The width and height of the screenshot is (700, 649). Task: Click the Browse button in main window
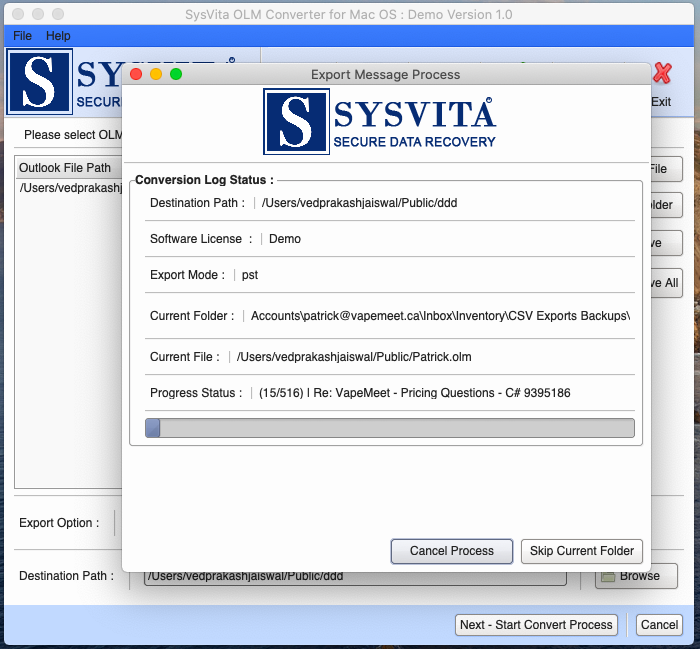tap(636, 576)
